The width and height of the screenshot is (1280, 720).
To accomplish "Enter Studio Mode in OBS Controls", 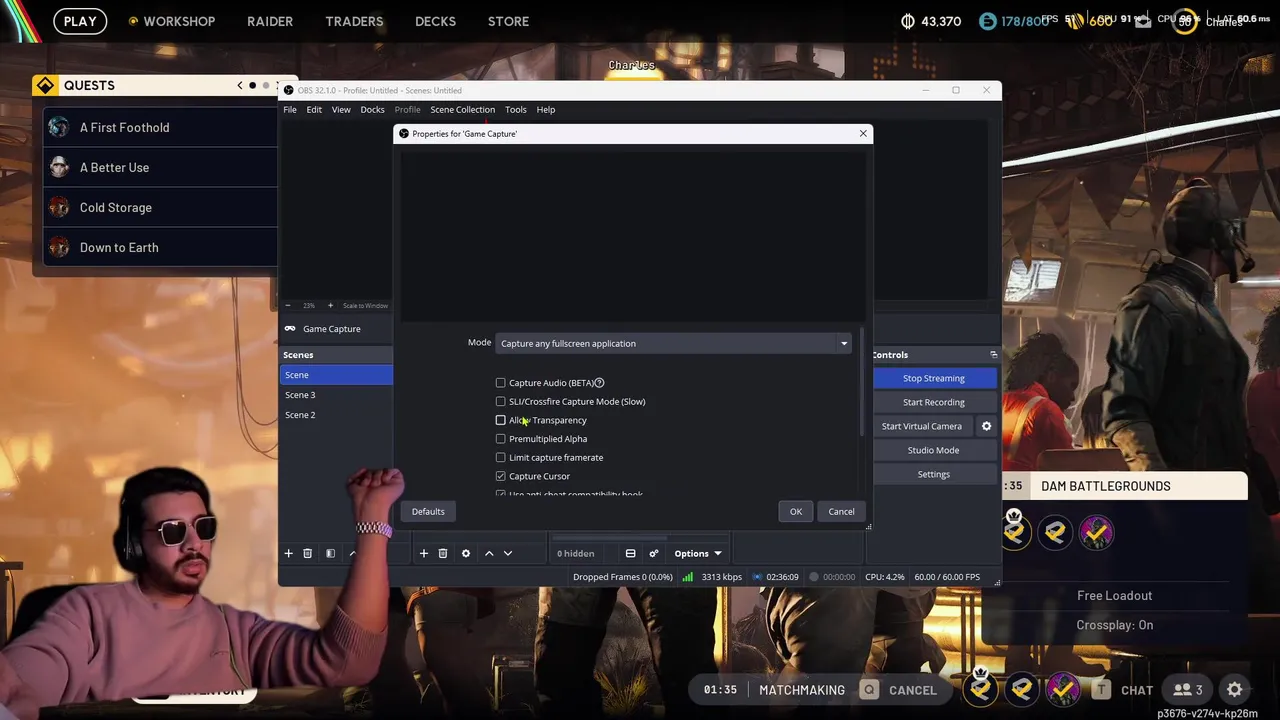I will point(934,450).
